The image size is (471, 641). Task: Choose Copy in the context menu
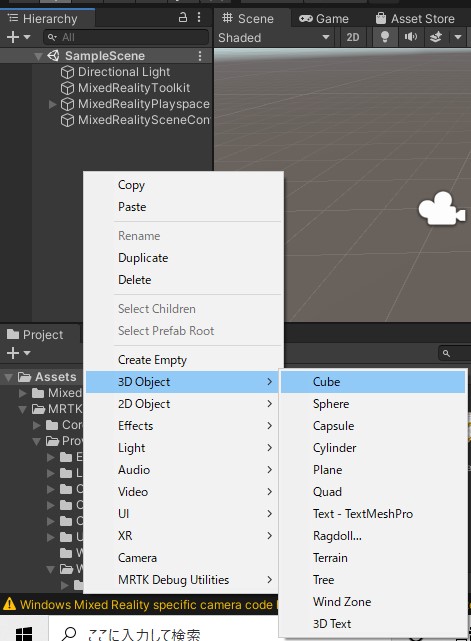pos(183,185)
